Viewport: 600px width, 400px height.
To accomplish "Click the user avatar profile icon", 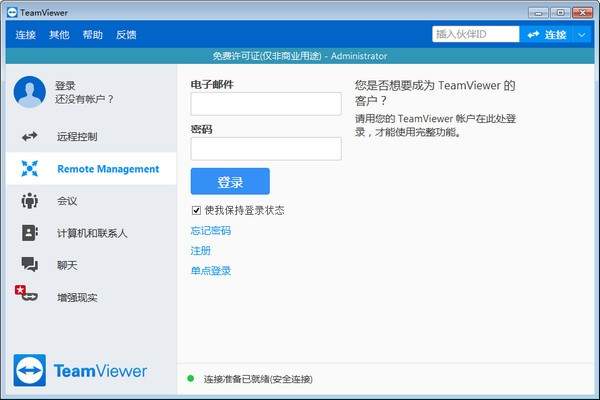I will (x=30, y=92).
